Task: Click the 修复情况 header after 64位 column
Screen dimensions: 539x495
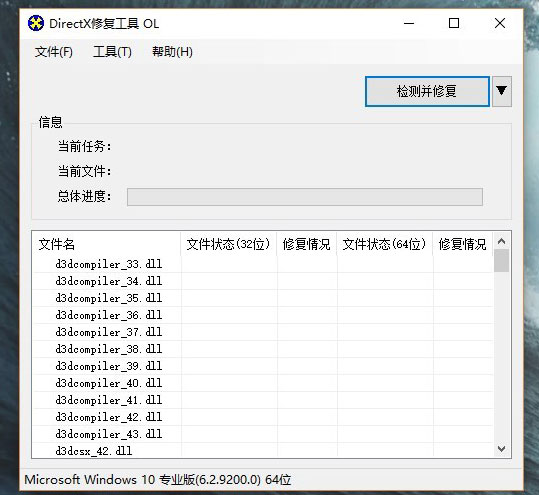Action: click(463, 244)
